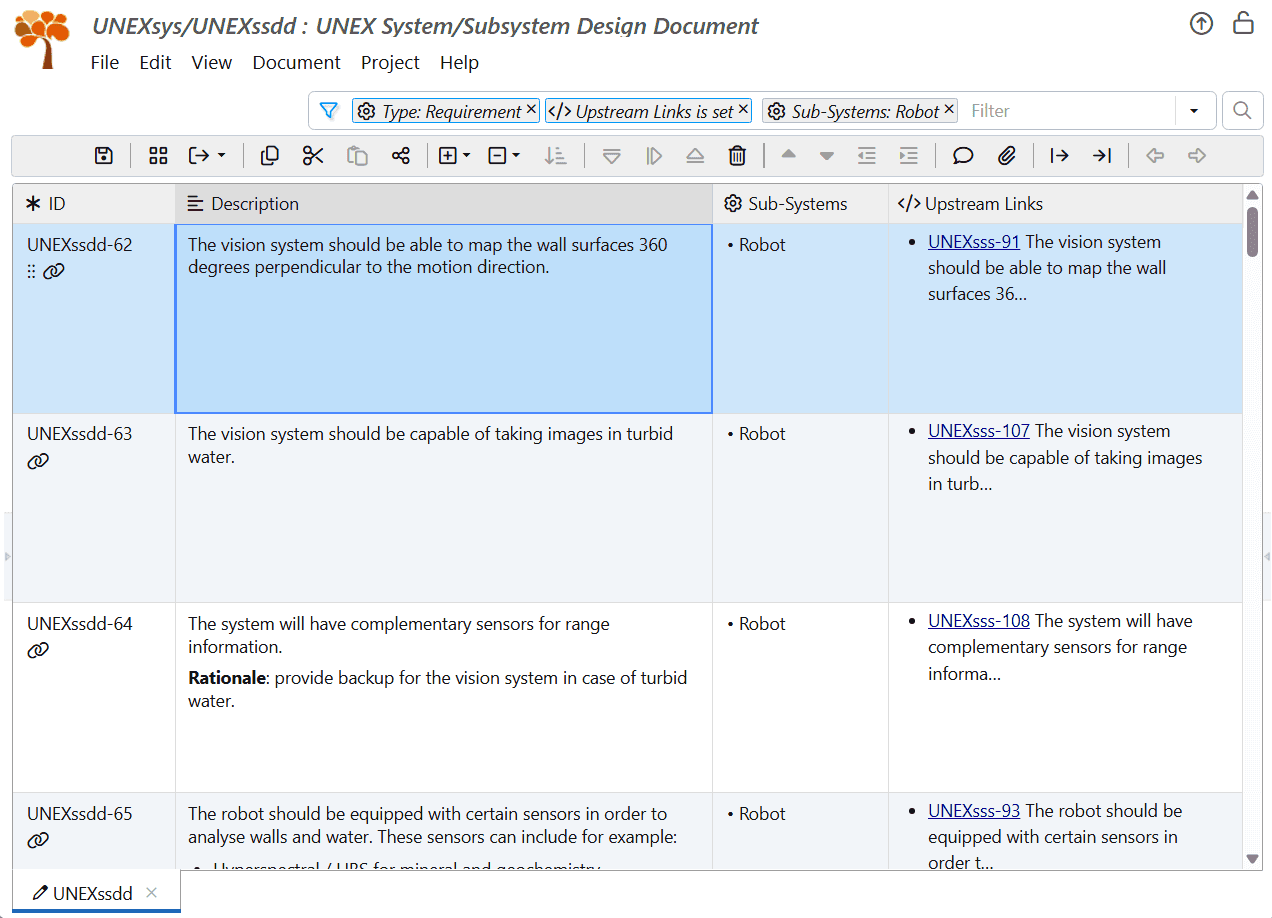Click the Copy icon in toolbar
Screen dimensions: 1272x918
tap(269, 155)
